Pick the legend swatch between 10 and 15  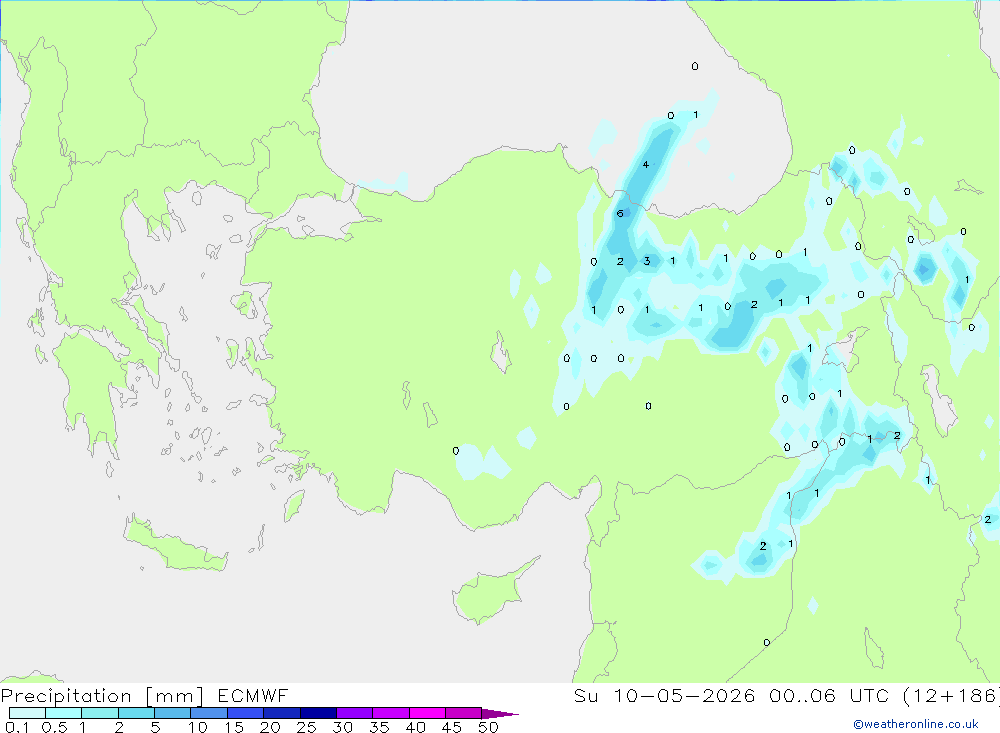click(209, 713)
